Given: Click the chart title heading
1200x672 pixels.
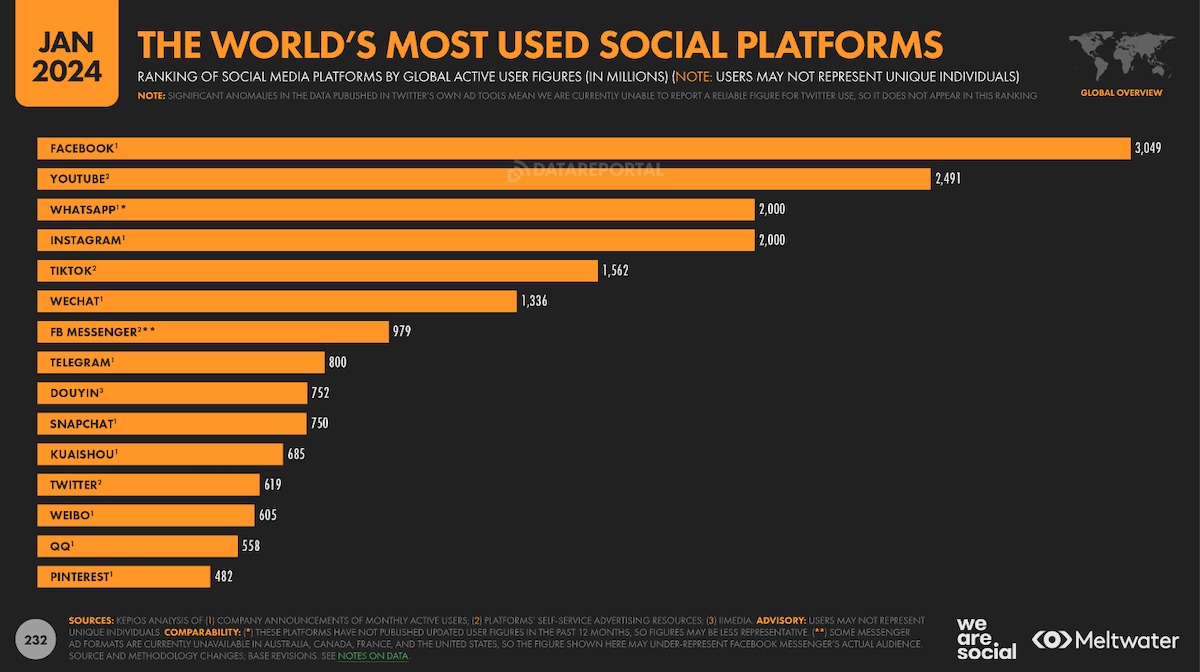Looking at the screenshot, I should coord(540,45).
